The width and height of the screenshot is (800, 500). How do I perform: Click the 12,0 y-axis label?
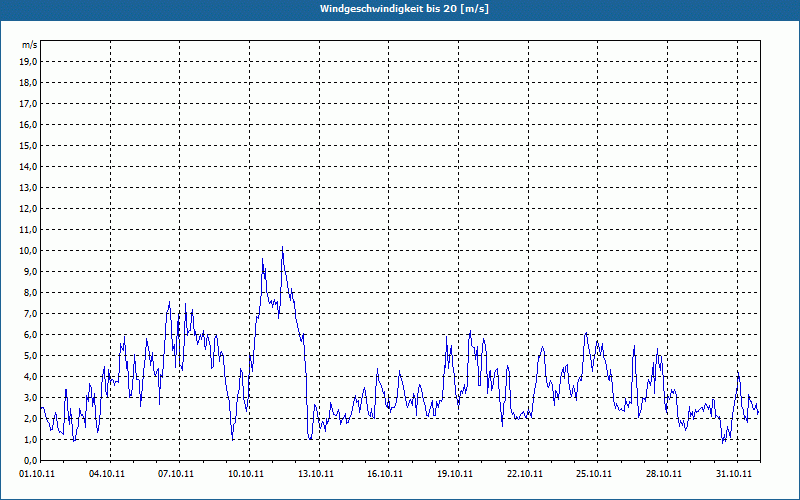pos(28,209)
